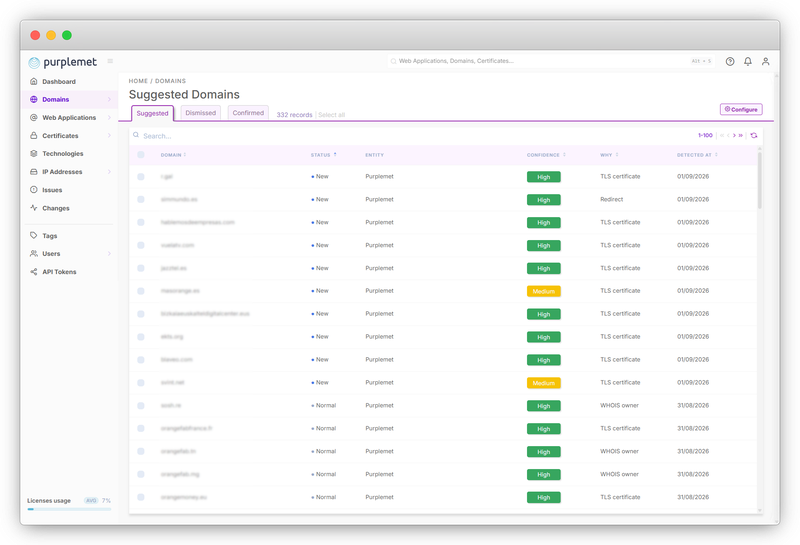Open the notifications bell
The width and height of the screenshot is (800, 545).
(748, 61)
